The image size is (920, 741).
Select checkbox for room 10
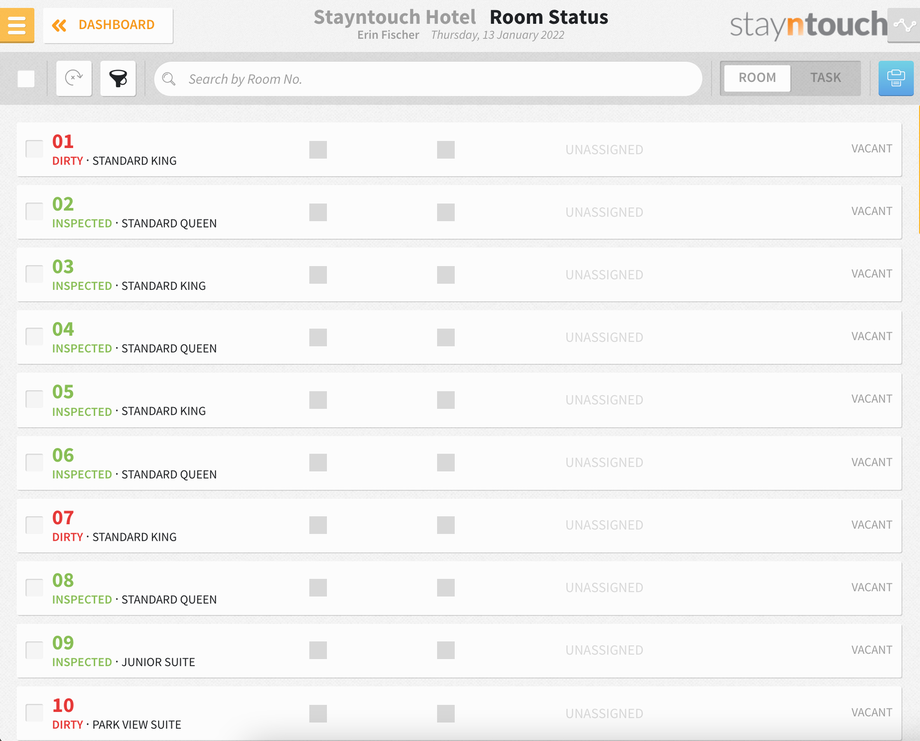point(34,713)
